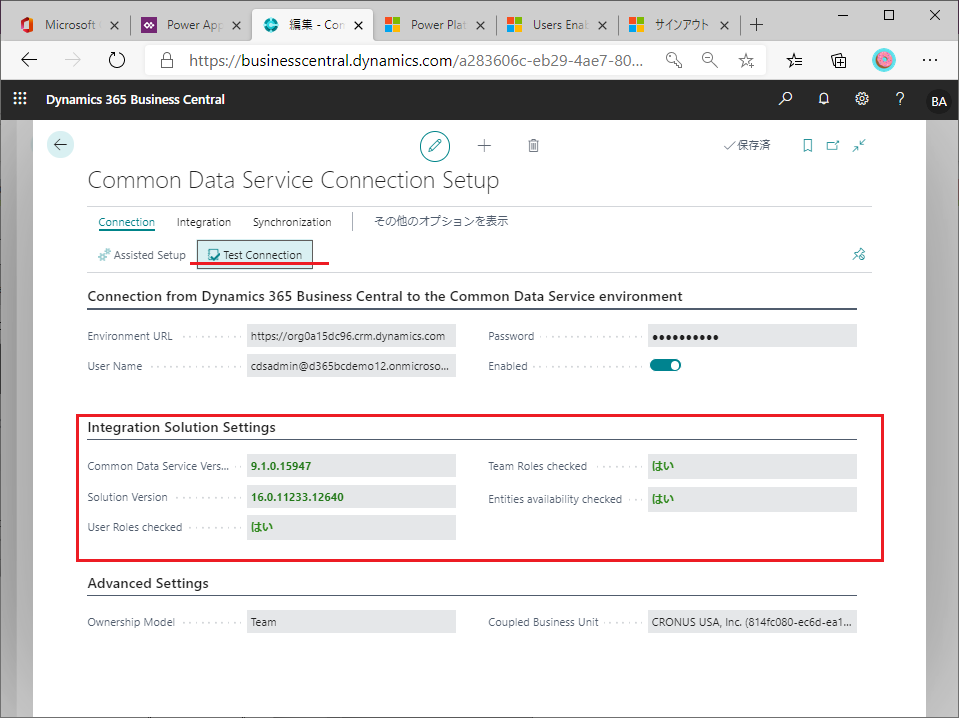Click the Password field
The height and width of the screenshot is (718, 959).
pyautogui.click(x=752, y=336)
